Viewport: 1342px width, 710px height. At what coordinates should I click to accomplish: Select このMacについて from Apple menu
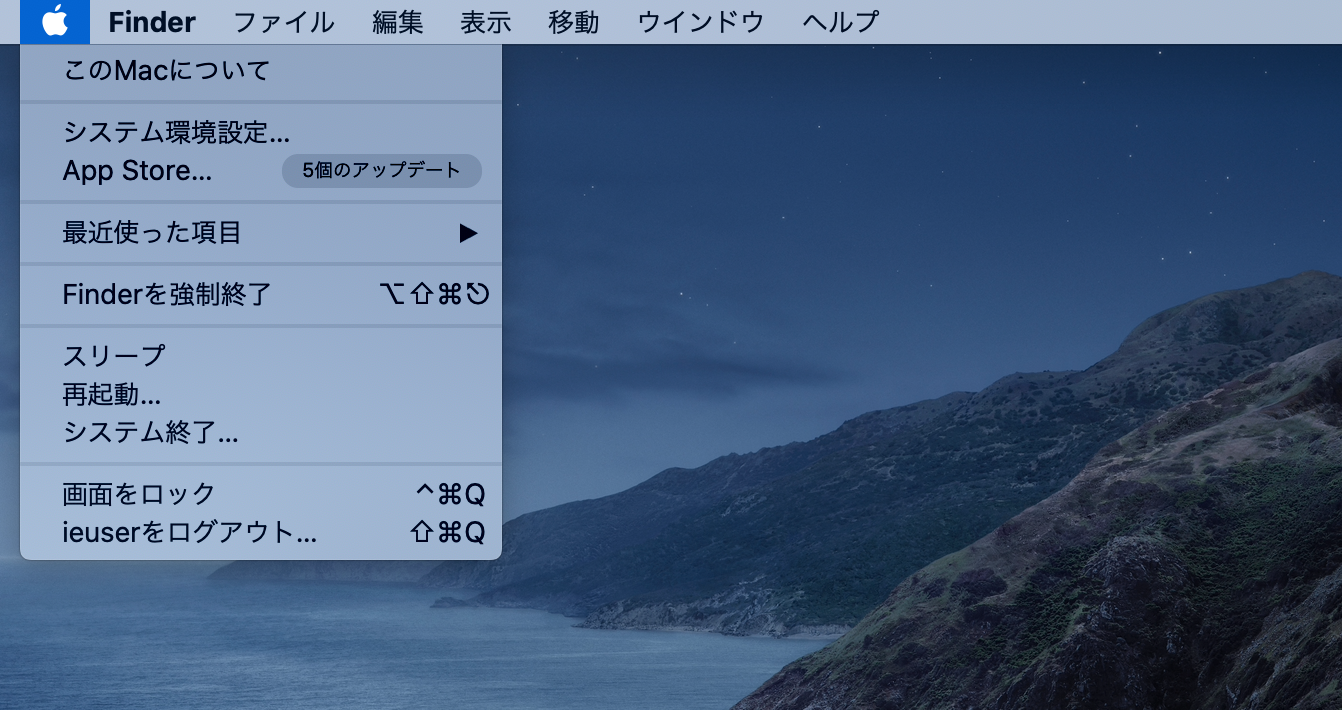coord(261,71)
